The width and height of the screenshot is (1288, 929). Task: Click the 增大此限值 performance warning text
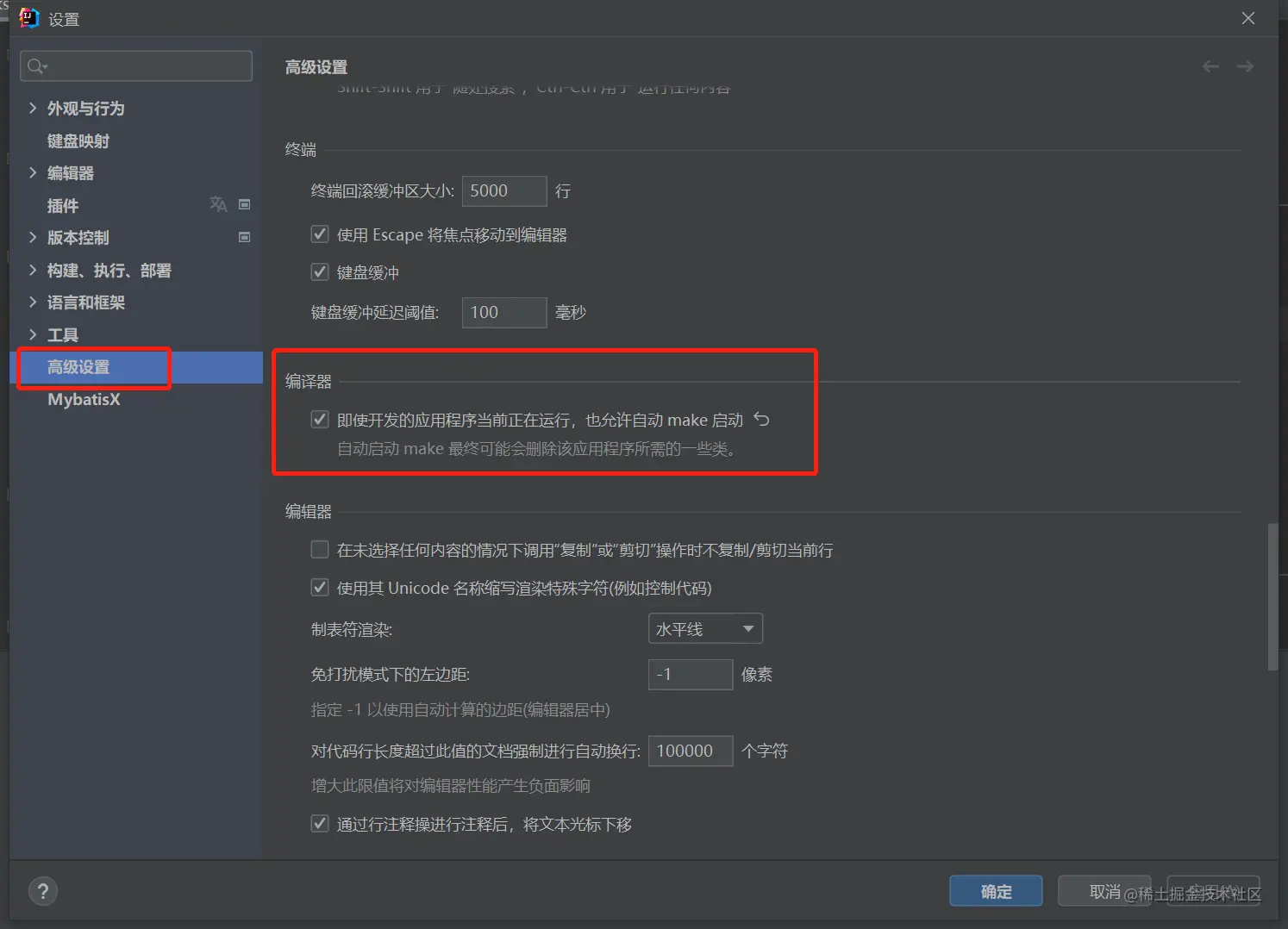451,785
